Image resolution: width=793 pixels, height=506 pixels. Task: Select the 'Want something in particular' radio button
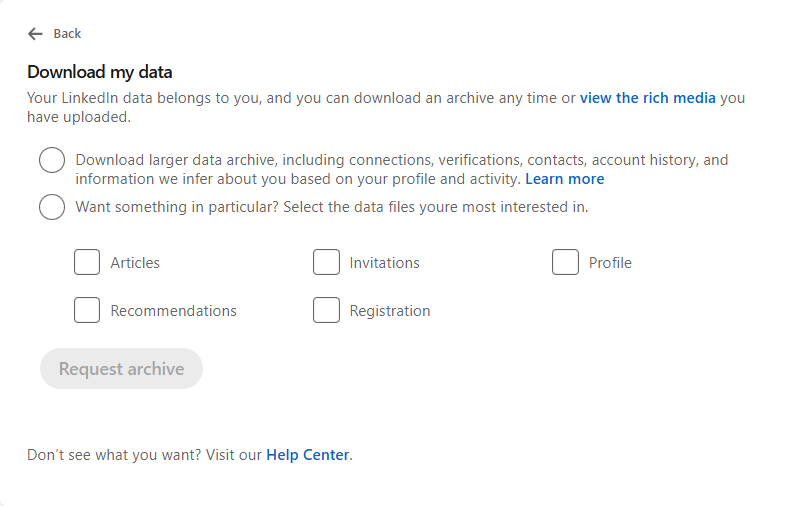[52, 207]
